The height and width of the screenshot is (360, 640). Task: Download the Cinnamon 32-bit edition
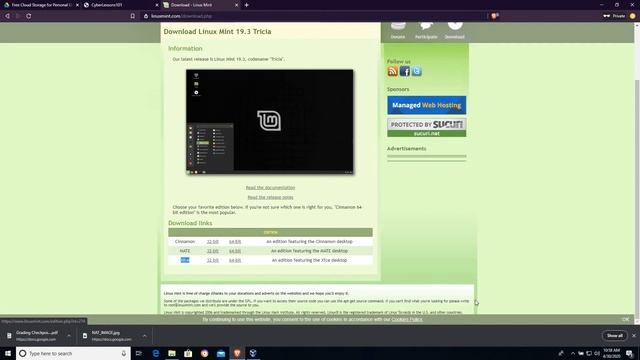point(213,242)
